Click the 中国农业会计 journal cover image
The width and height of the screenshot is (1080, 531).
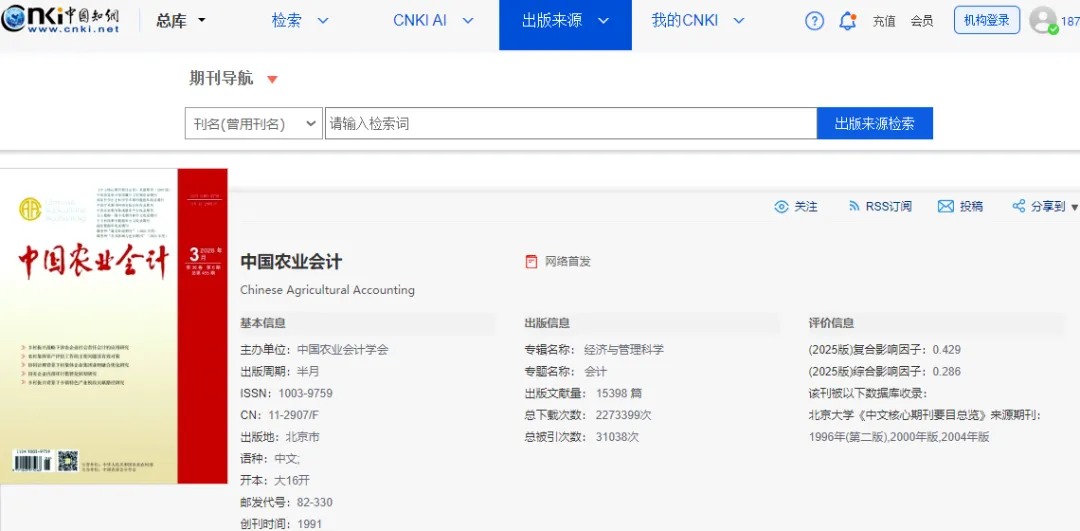tap(114, 326)
